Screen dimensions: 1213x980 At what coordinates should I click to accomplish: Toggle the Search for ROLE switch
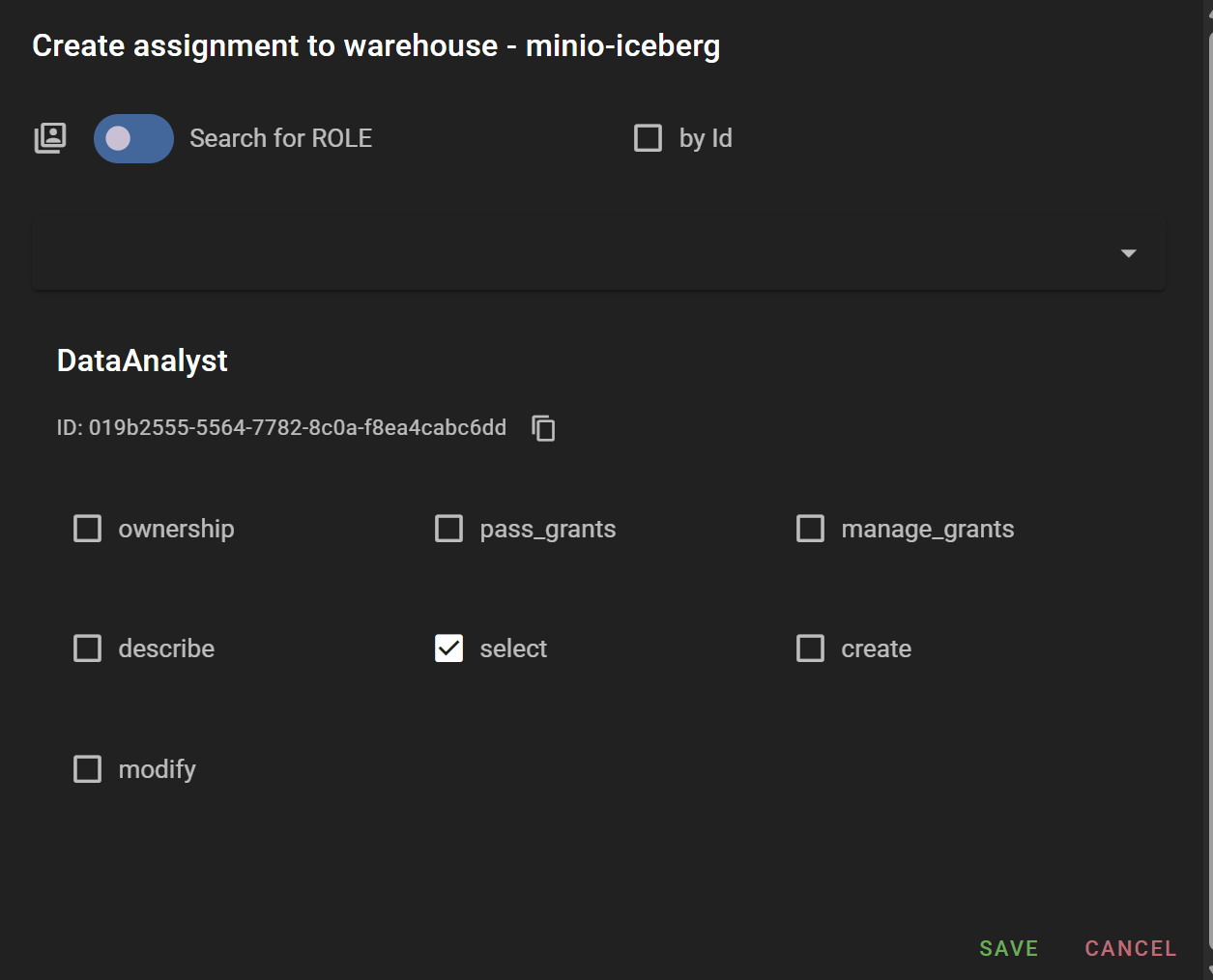[x=133, y=138]
